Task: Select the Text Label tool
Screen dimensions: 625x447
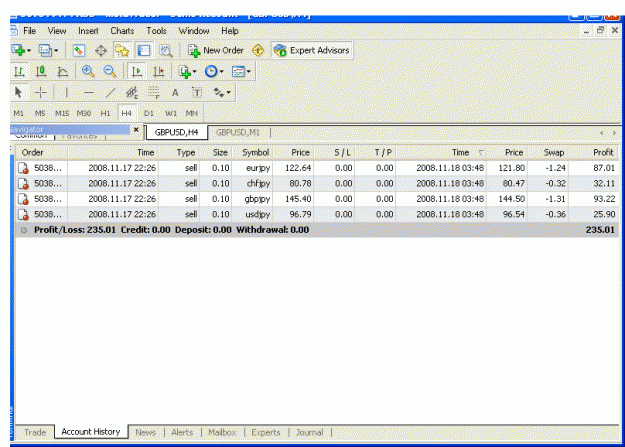Action: pyautogui.click(x=197, y=93)
